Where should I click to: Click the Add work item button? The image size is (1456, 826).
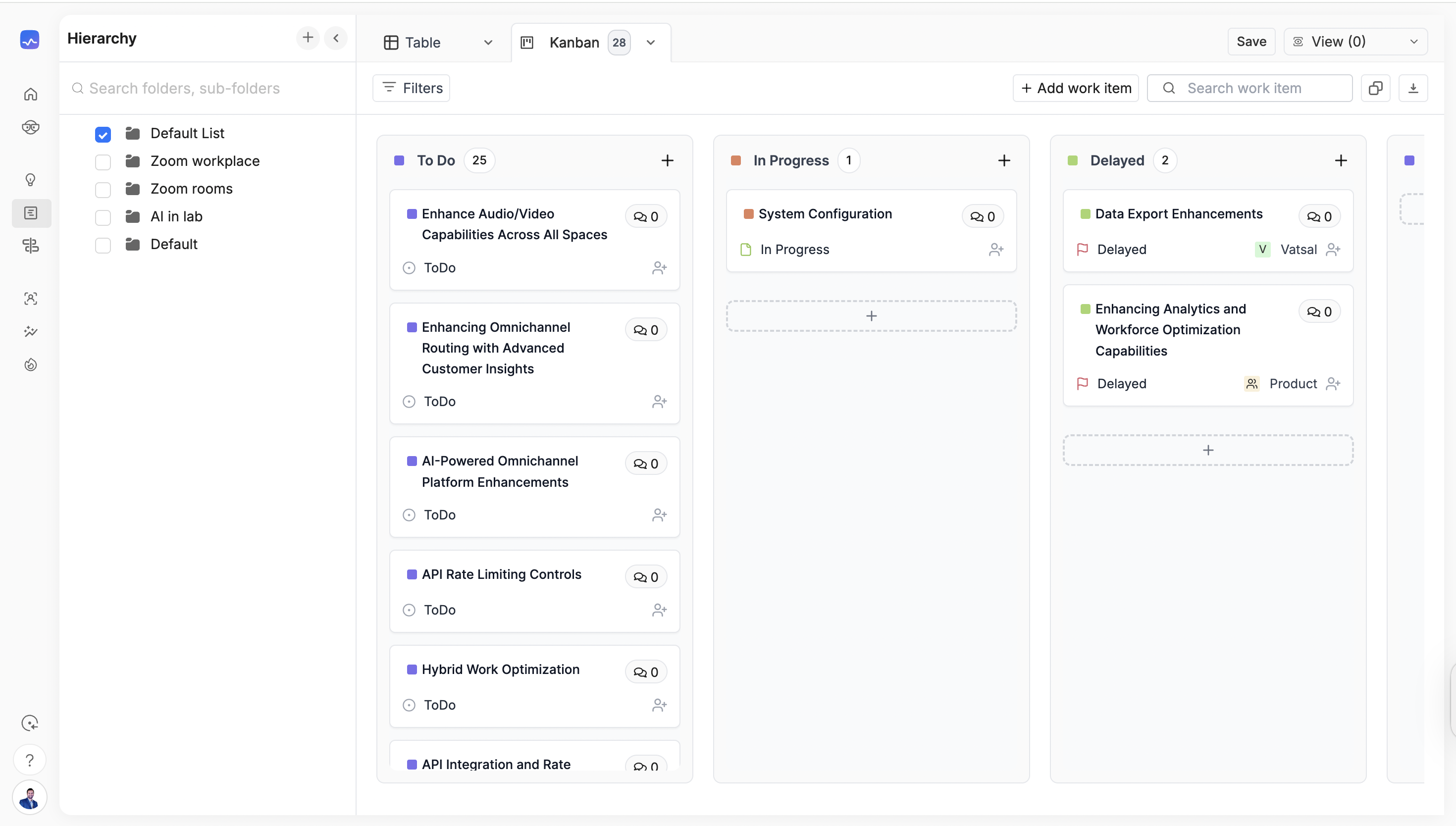(1075, 89)
